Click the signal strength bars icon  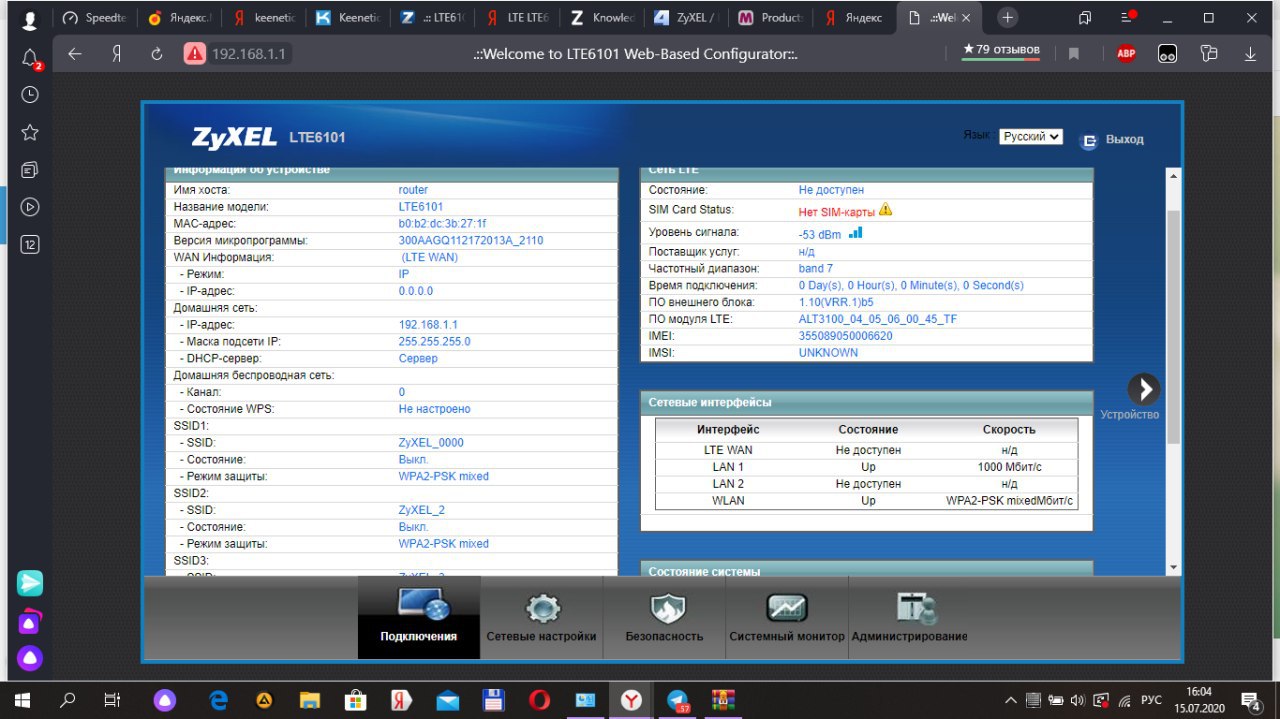tap(855, 233)
